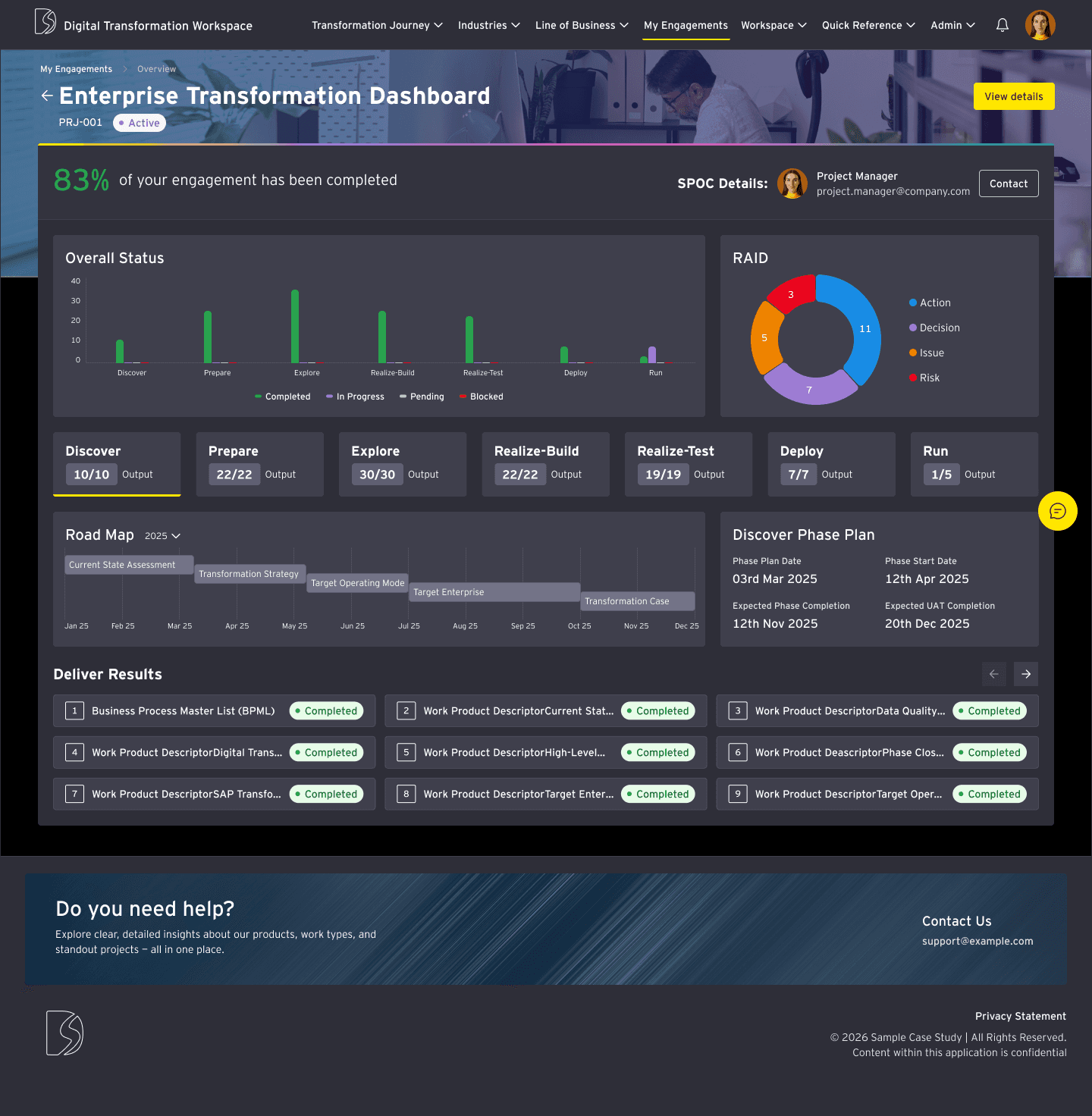Viewport: 1092px width, 1116px height.
Task: Switch to the Run phase tab
Action: (974, 464)
